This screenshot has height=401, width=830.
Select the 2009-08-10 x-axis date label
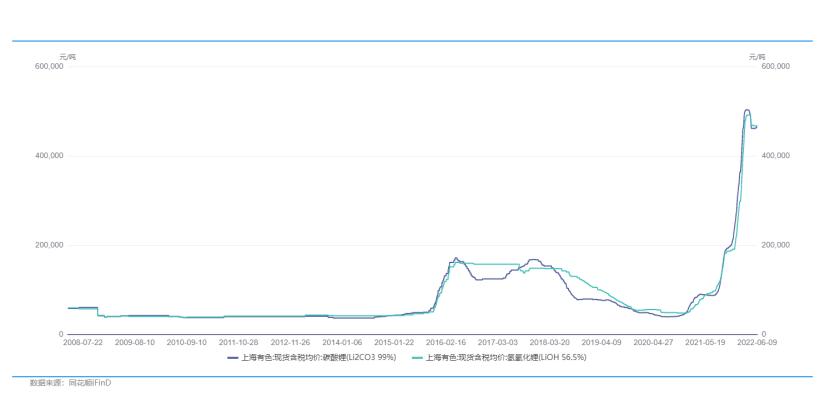point(135,342)
